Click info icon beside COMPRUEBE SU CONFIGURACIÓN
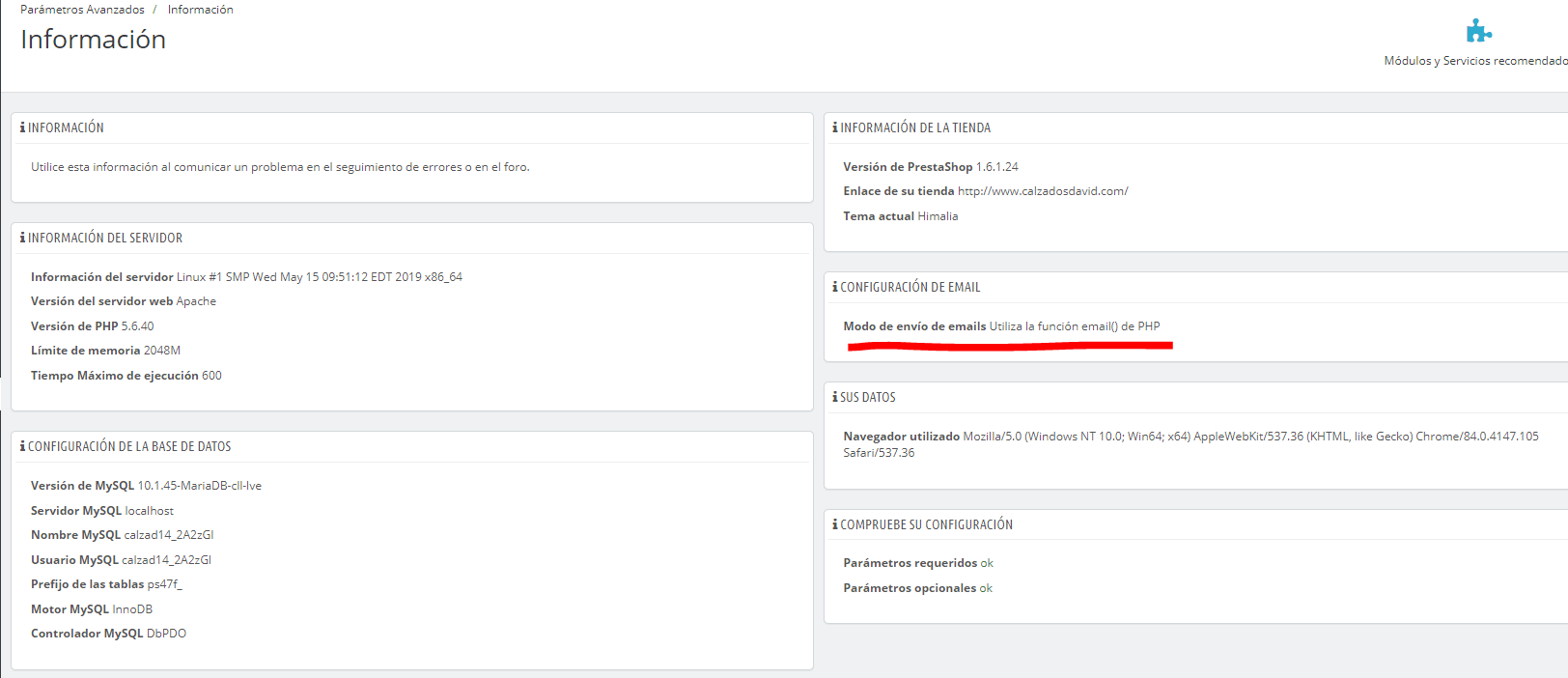The height and width of the screenshot is (678, 1568). [x=835, y=524]
